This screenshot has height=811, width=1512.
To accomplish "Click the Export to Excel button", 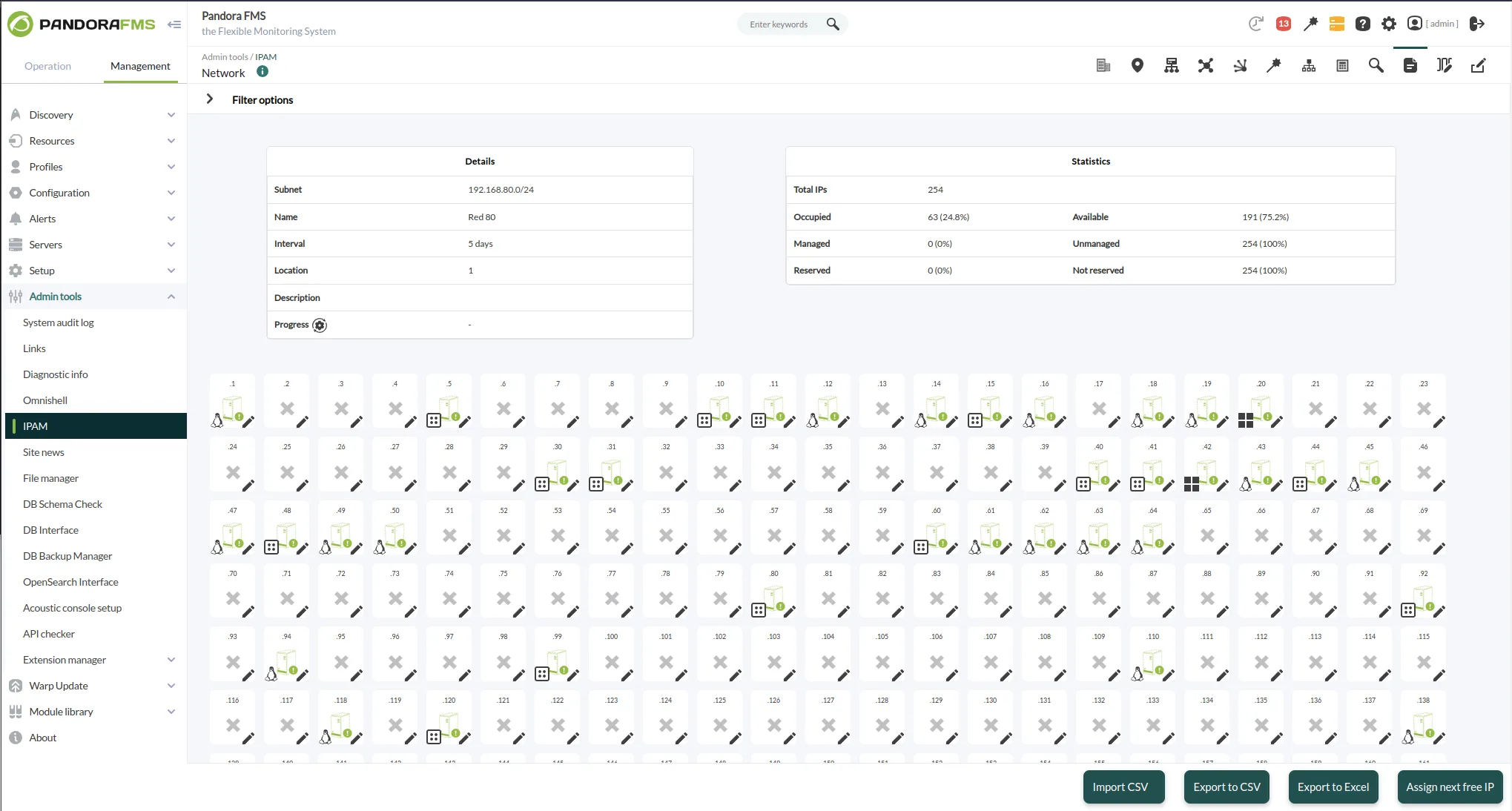I will coord(1333,787).
